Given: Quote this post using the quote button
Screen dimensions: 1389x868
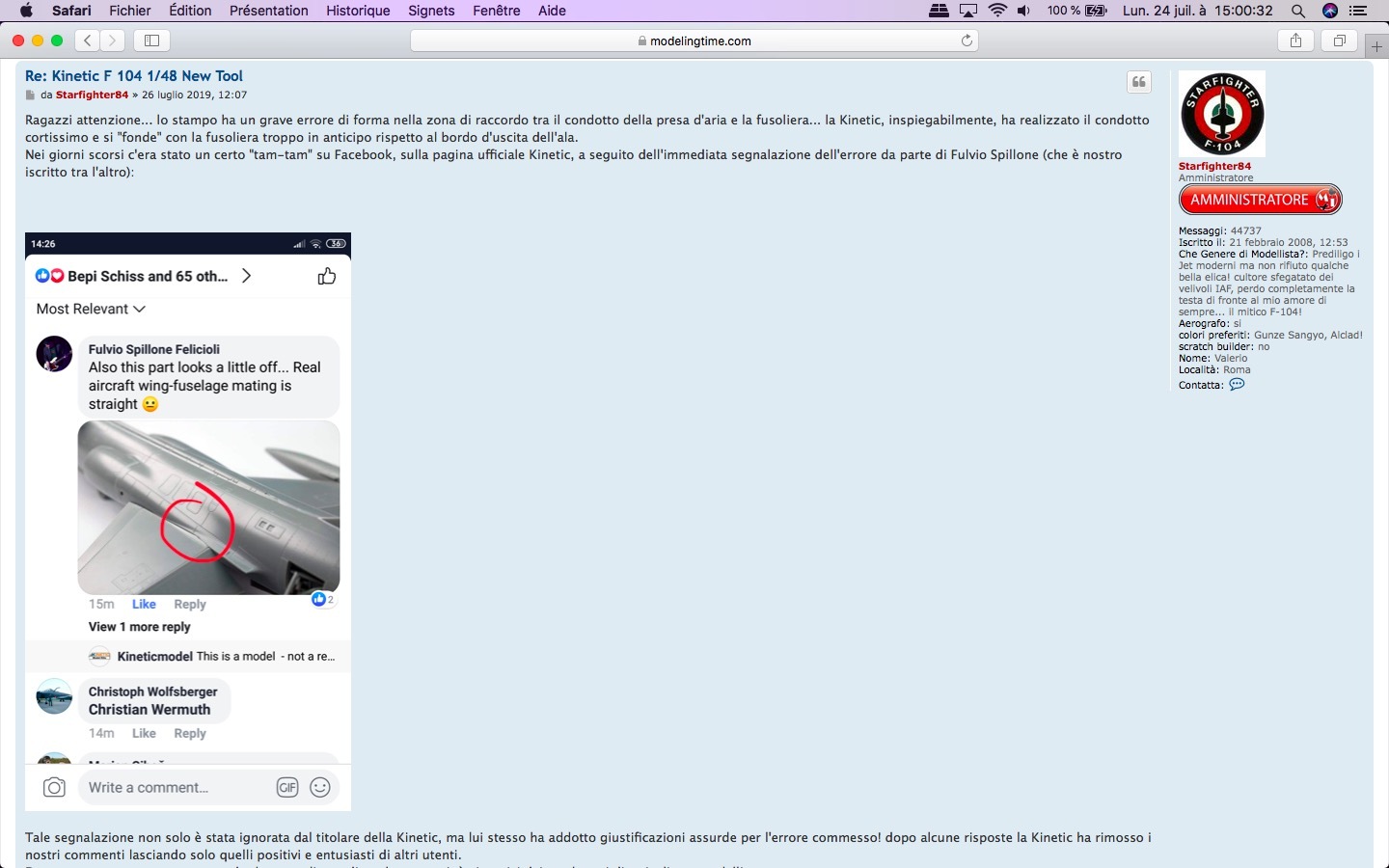Looking at the screenshot, I should point(1139,82).
